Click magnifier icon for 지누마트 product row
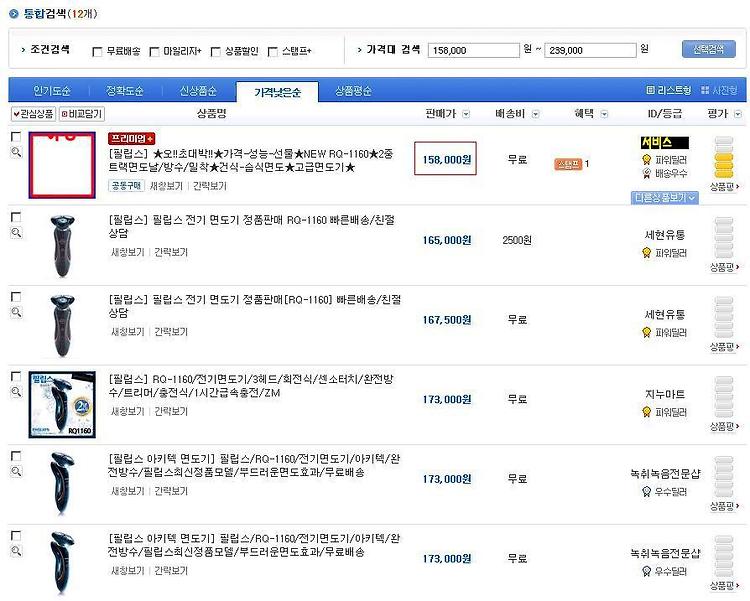This screenshot has width=750, height=601. click(x=16, y=392)
